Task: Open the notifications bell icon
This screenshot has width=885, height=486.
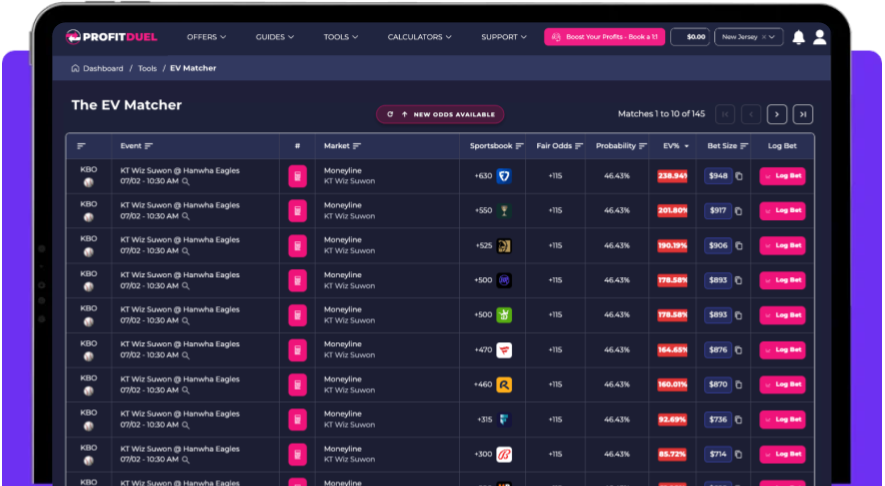Action: [798, 37]
